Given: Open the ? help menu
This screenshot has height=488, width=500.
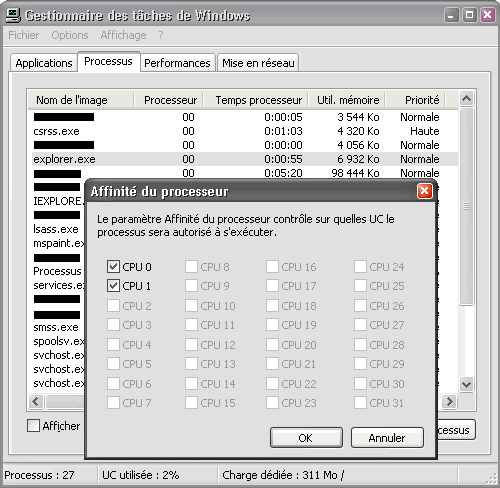Looking at the screenshot, I should click(161, 35).
